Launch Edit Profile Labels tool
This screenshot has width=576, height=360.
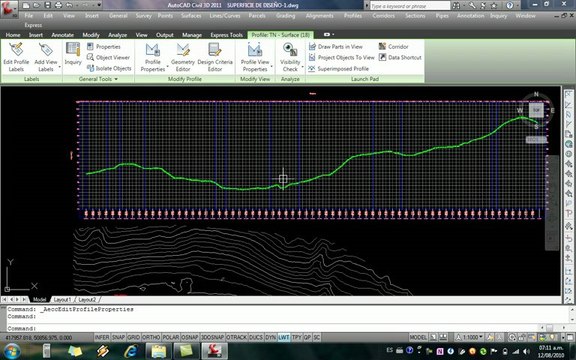16,57
